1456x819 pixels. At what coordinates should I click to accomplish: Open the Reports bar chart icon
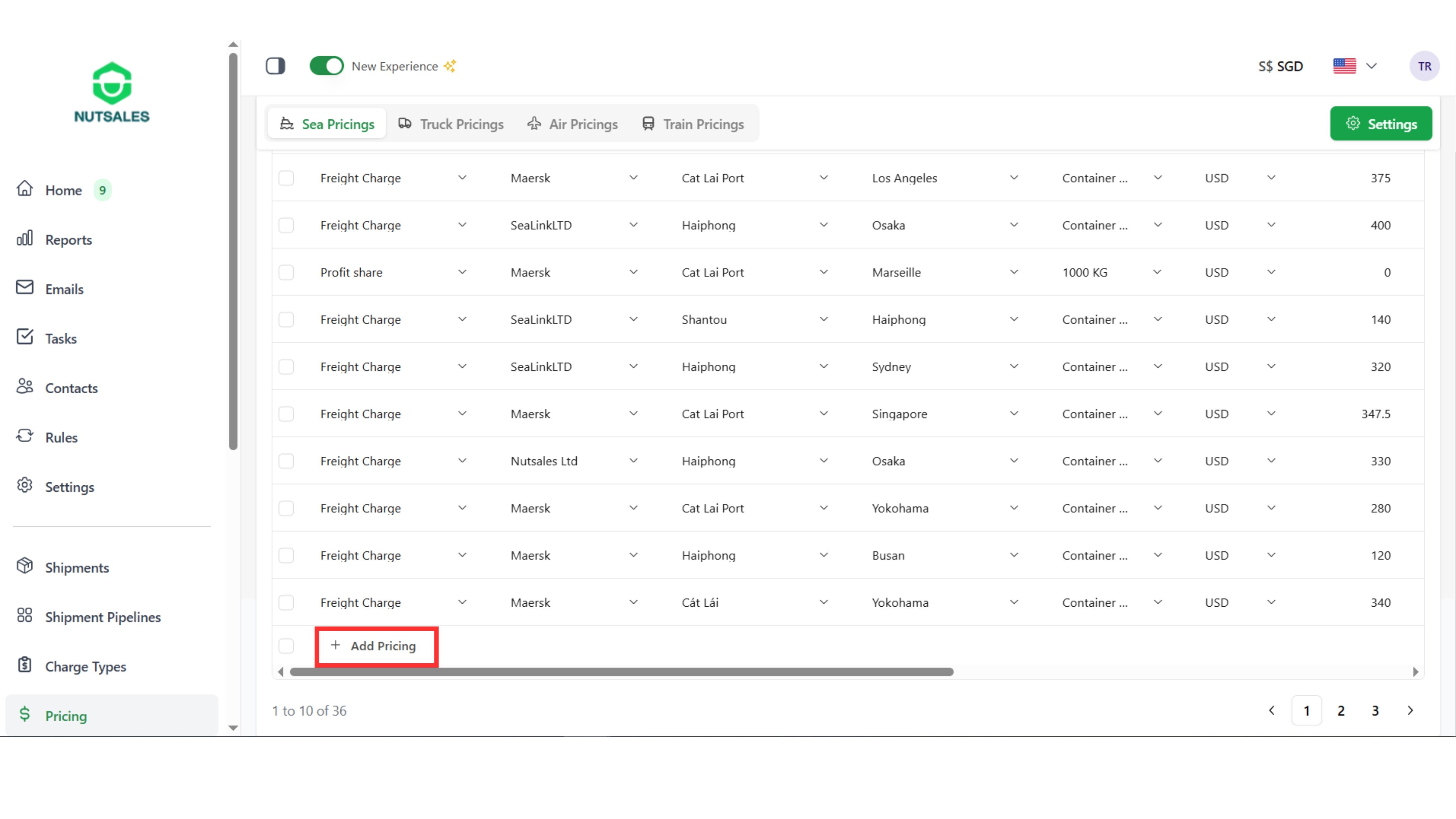[x=25, y=239]
